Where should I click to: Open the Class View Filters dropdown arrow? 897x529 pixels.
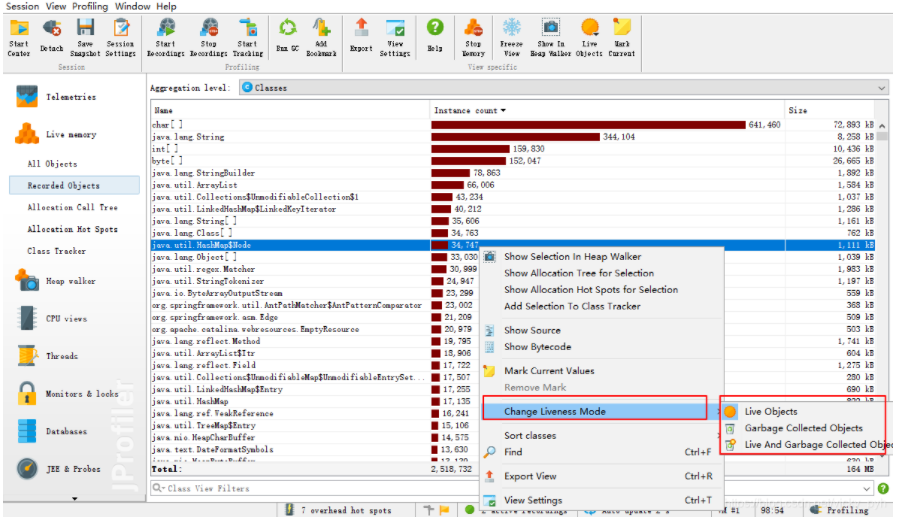coord(867,488)
